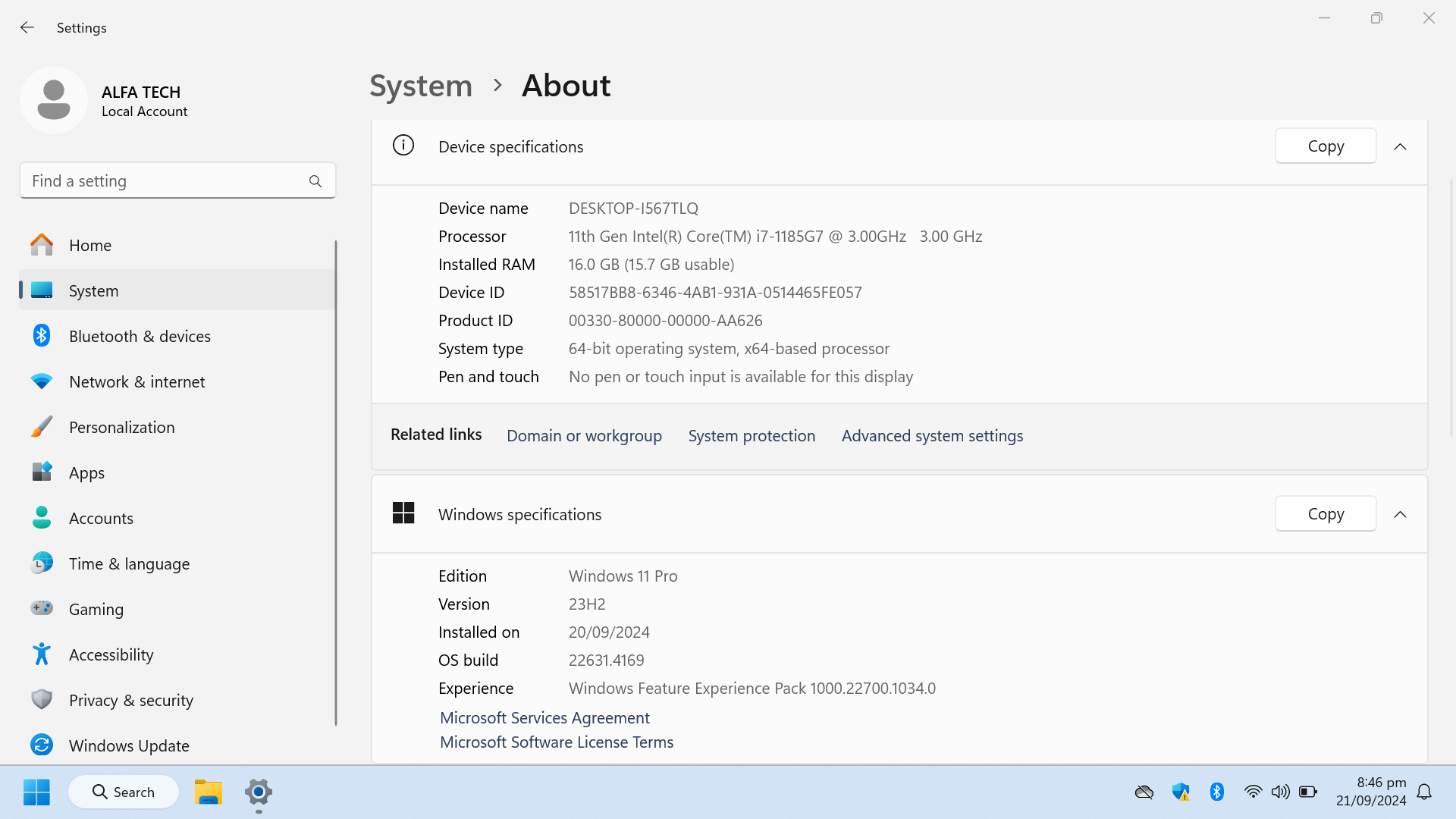Click the shield icon for Privacy & security
This screenshot has height=819, width=1456.
pyautogui.click(x=42, y=699)
